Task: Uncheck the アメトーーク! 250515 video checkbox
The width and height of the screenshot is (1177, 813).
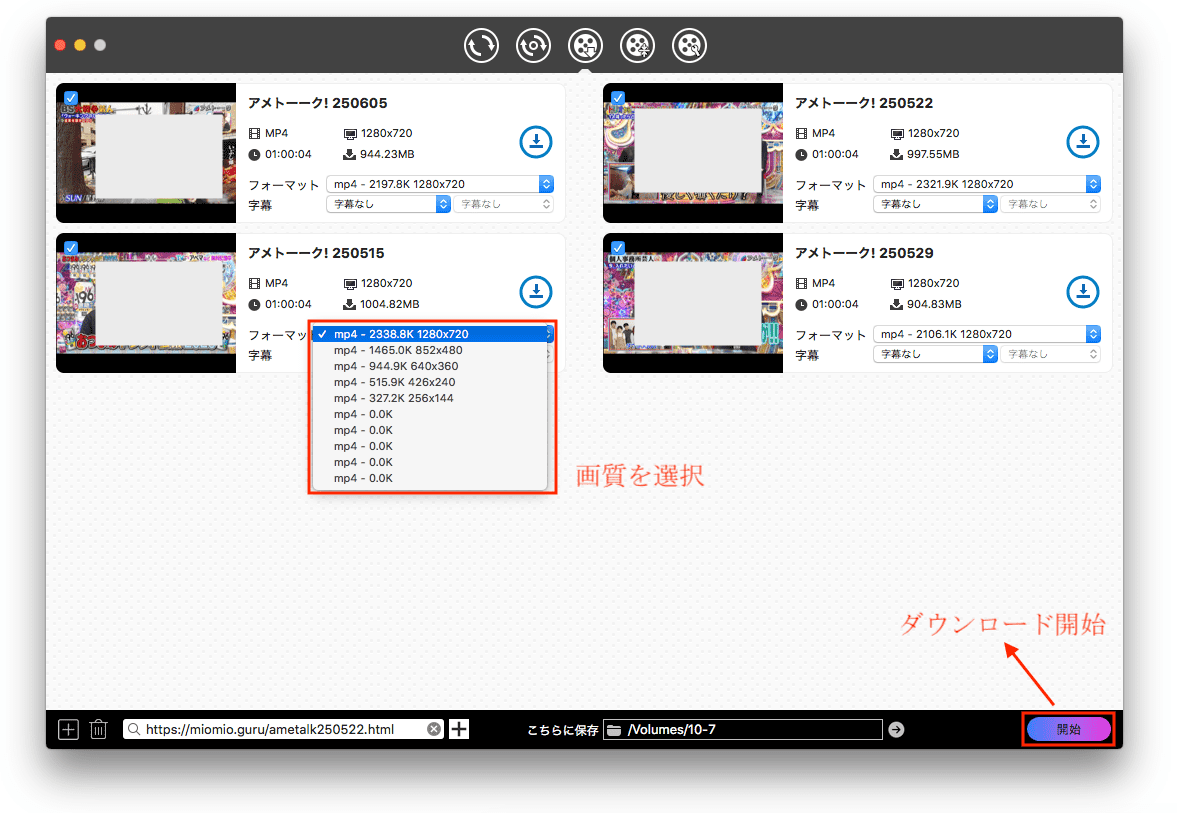Action: coord(71,248)
